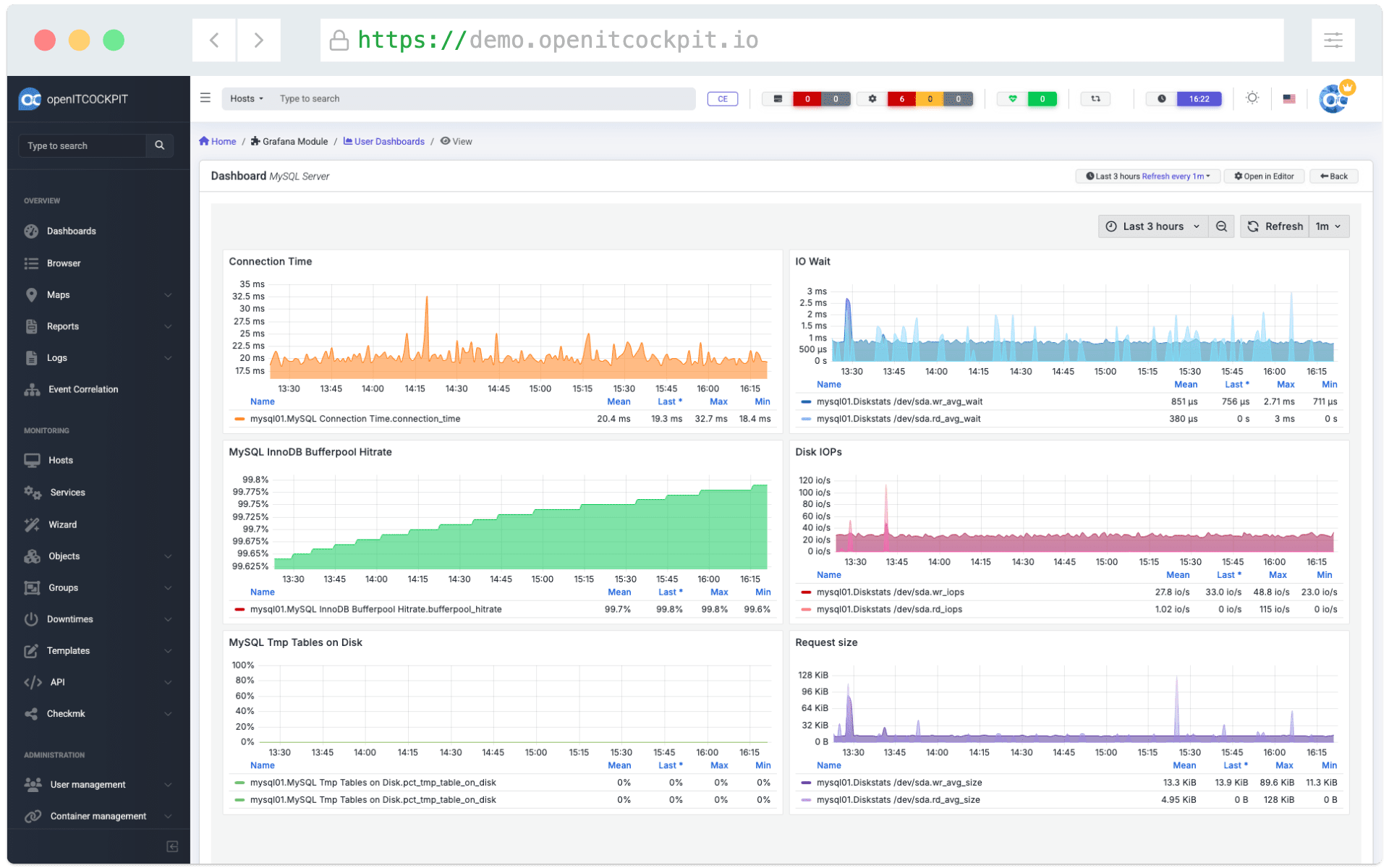This screenshot has height=868, width=1389.
Task: Open the Last 3 hours Refresh every 1m dropdown
Action: coord(1147,176)
